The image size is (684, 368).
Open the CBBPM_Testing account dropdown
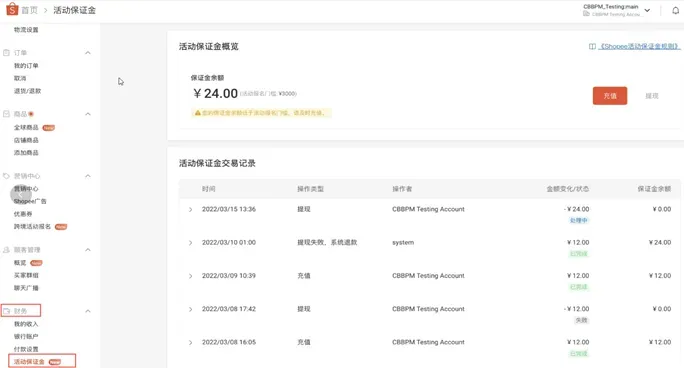[647, 10]
